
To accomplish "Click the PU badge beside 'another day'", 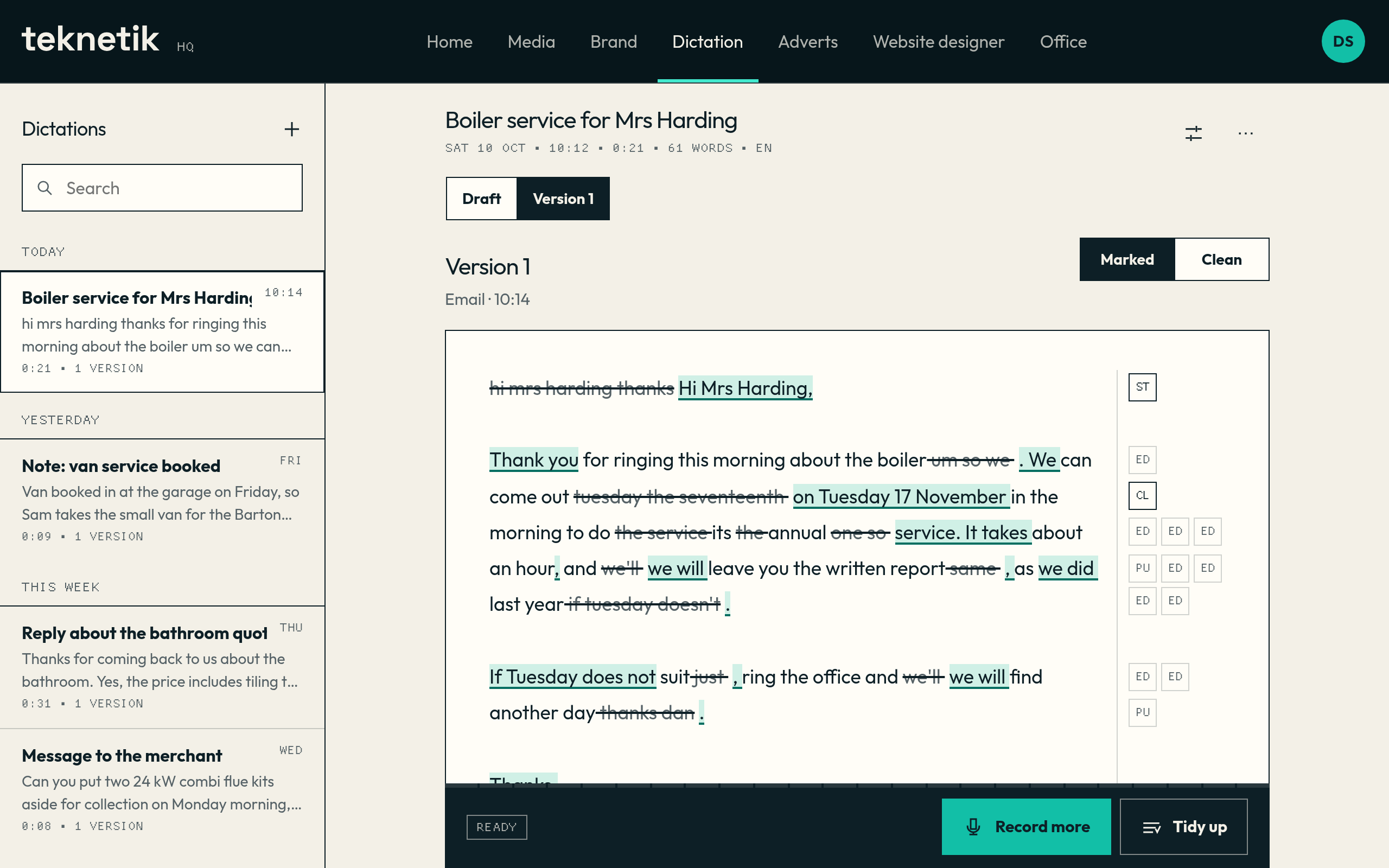I will [1142, 712].
